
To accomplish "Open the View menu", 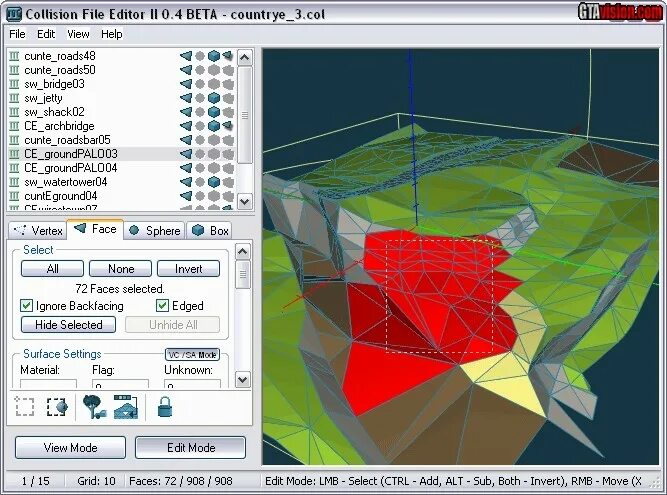I will click(78, 34).
